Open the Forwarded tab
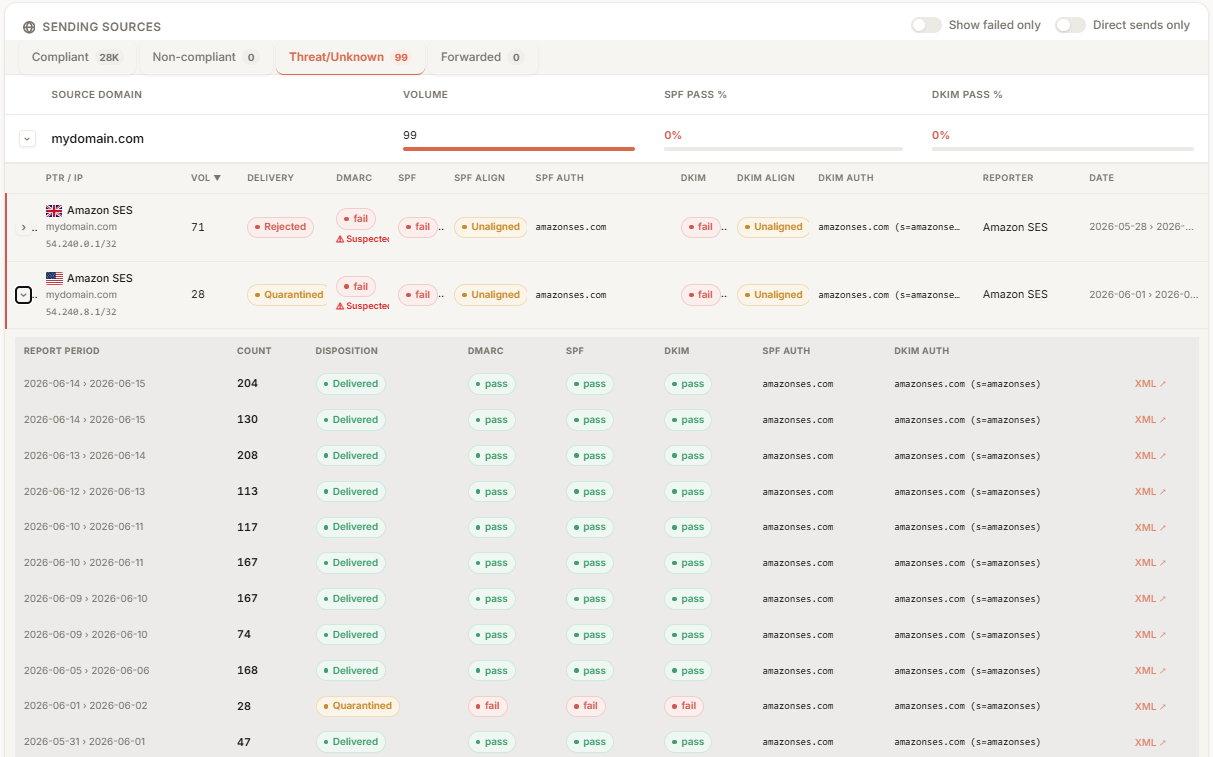 482,57
